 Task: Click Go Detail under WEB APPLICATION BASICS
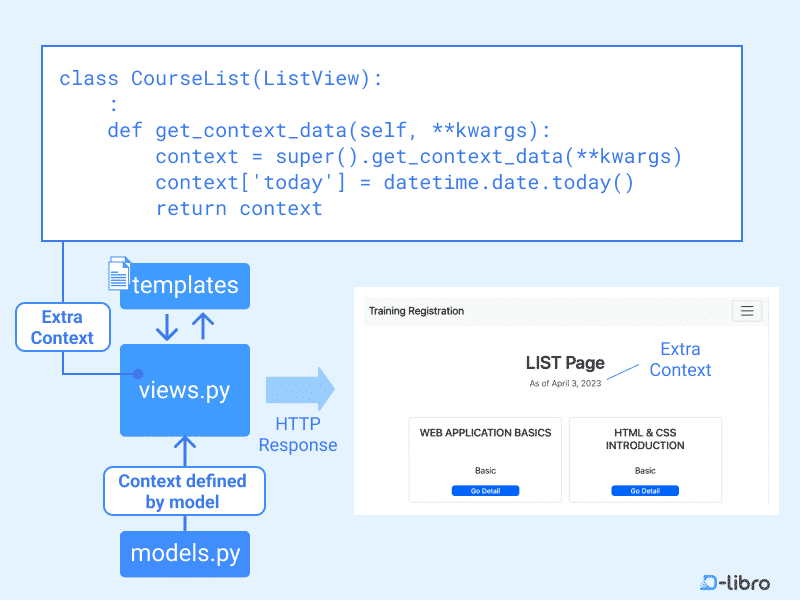[485, 490]
